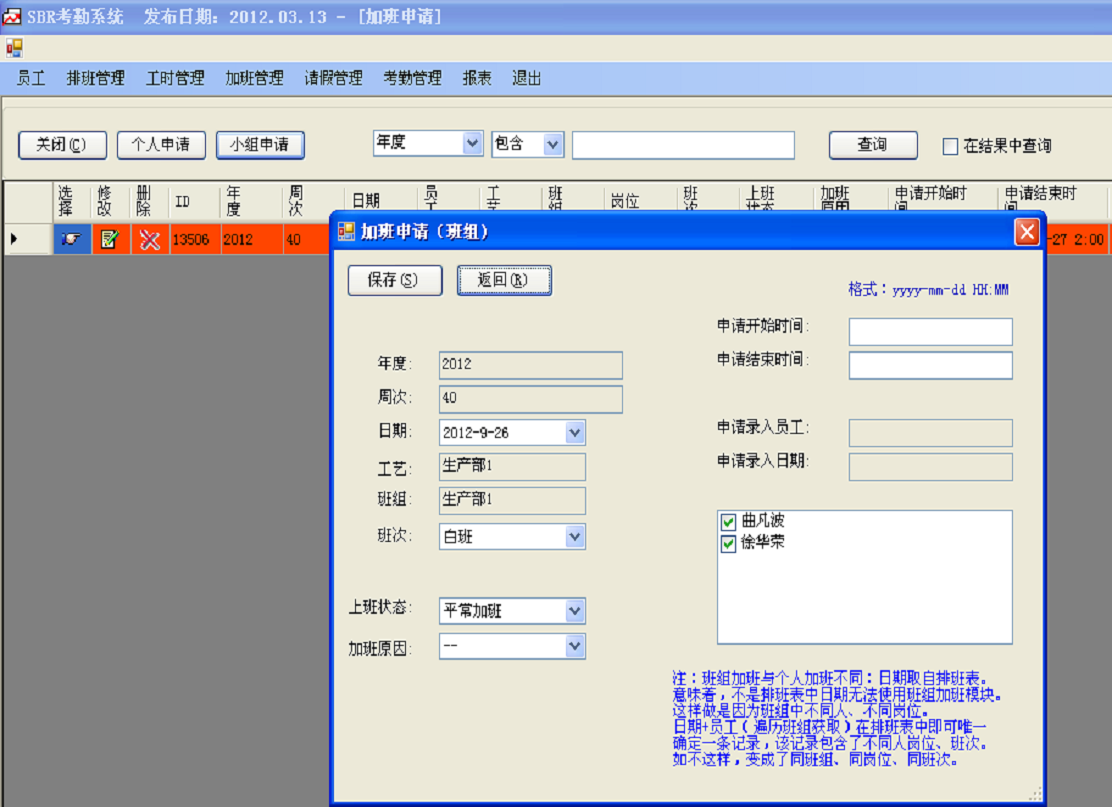The width and height of the screenshot is (1112, 807).
Task: Click the search text box beside 包含
Action: click(x=683, y=145)
